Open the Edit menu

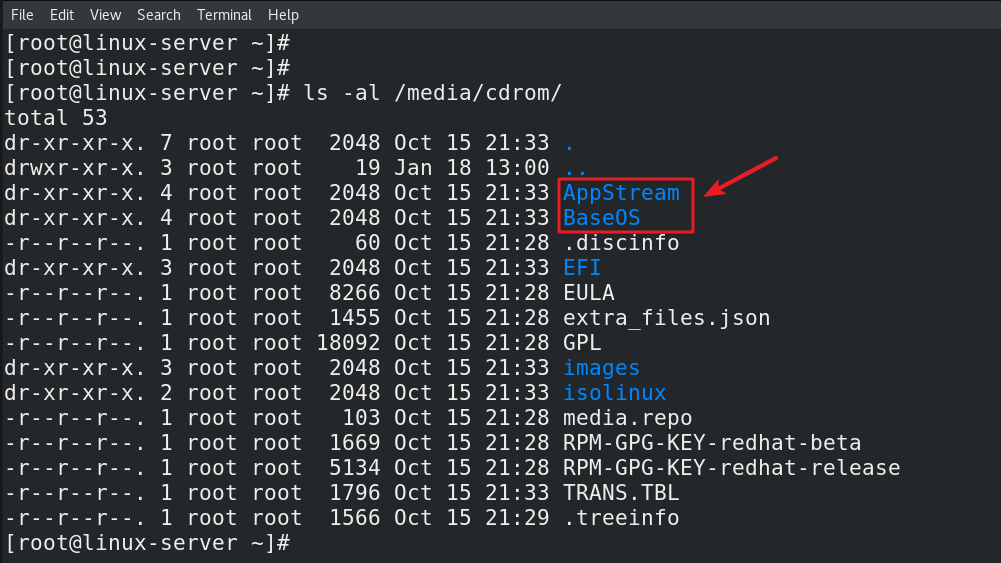point(62,15)
